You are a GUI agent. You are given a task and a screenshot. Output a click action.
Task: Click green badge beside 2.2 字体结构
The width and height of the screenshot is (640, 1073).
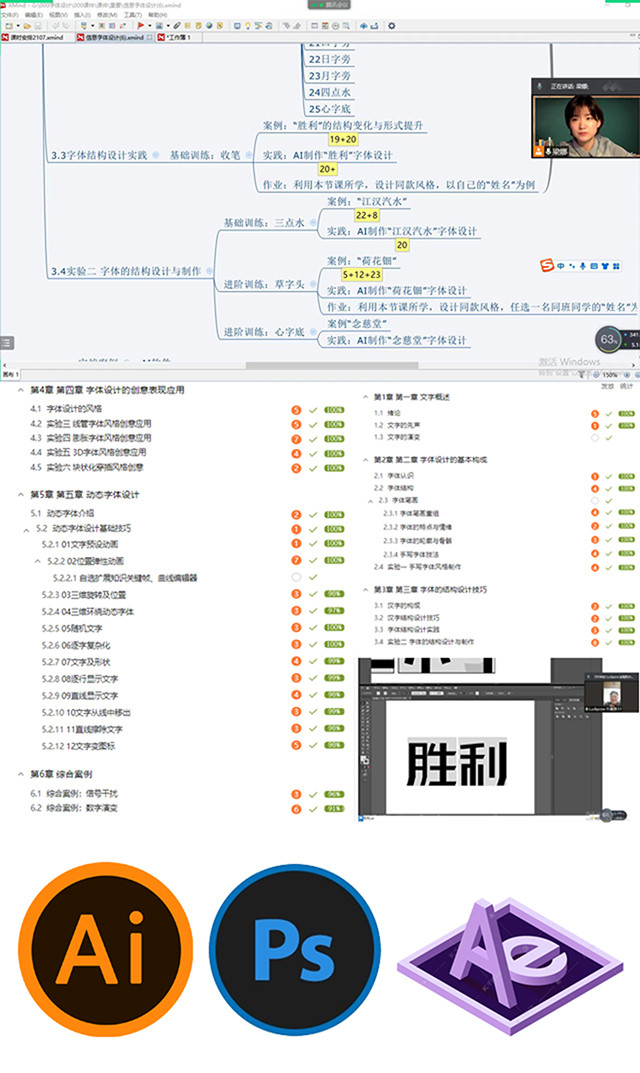tap(626, 489)
